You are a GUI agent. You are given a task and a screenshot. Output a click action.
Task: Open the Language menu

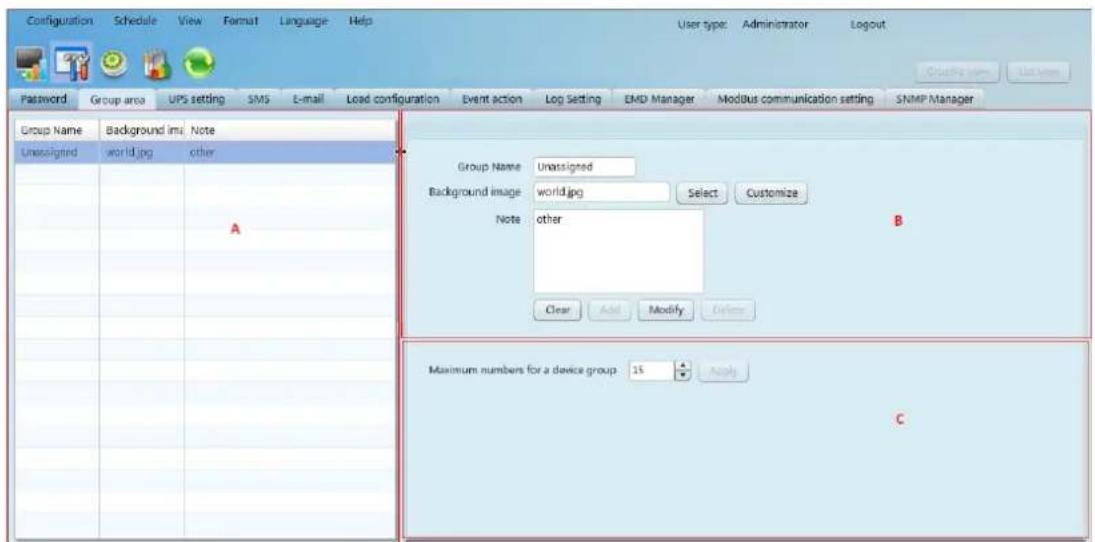coord(304,22)
